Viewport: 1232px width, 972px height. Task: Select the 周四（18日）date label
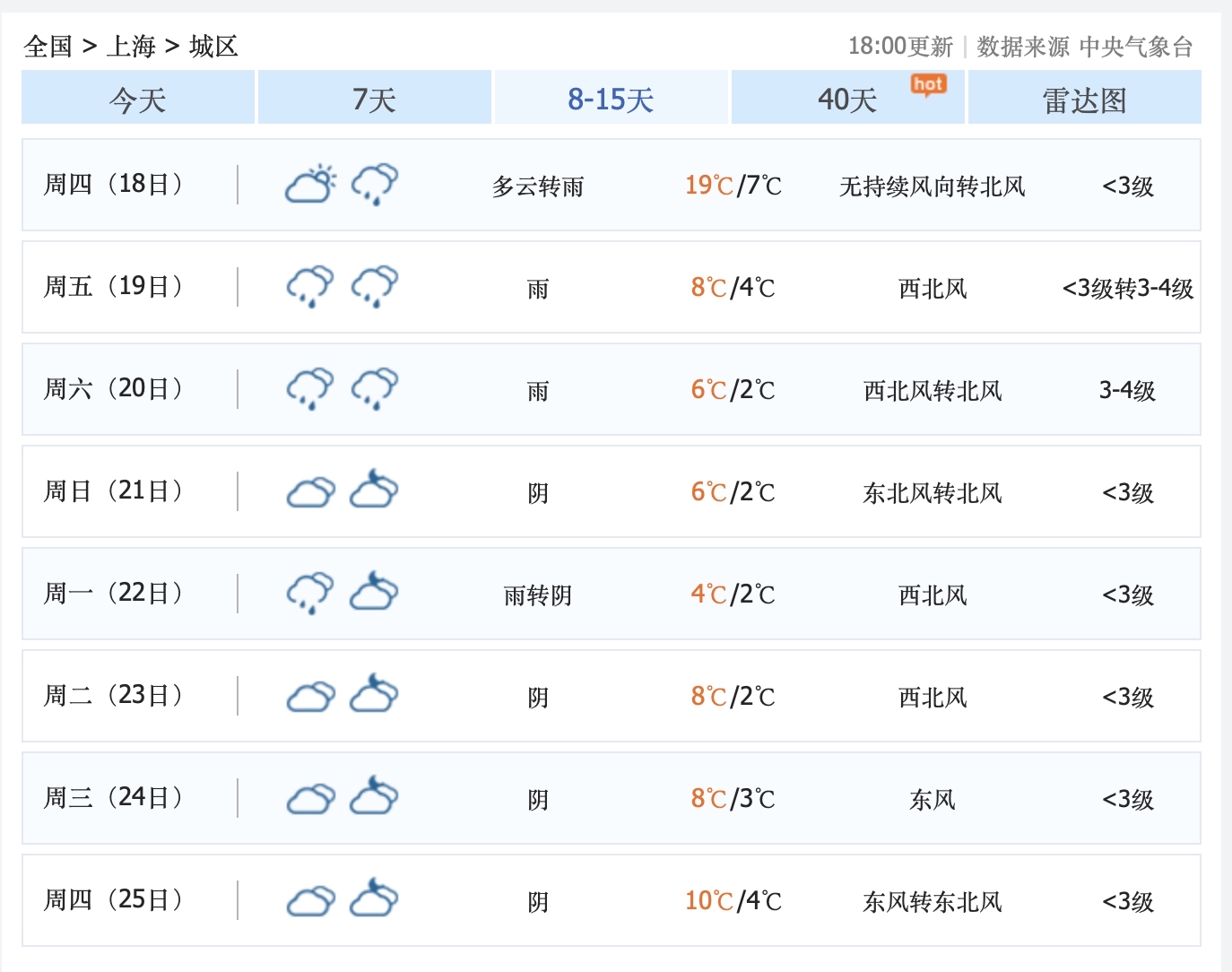click(114, 185)
